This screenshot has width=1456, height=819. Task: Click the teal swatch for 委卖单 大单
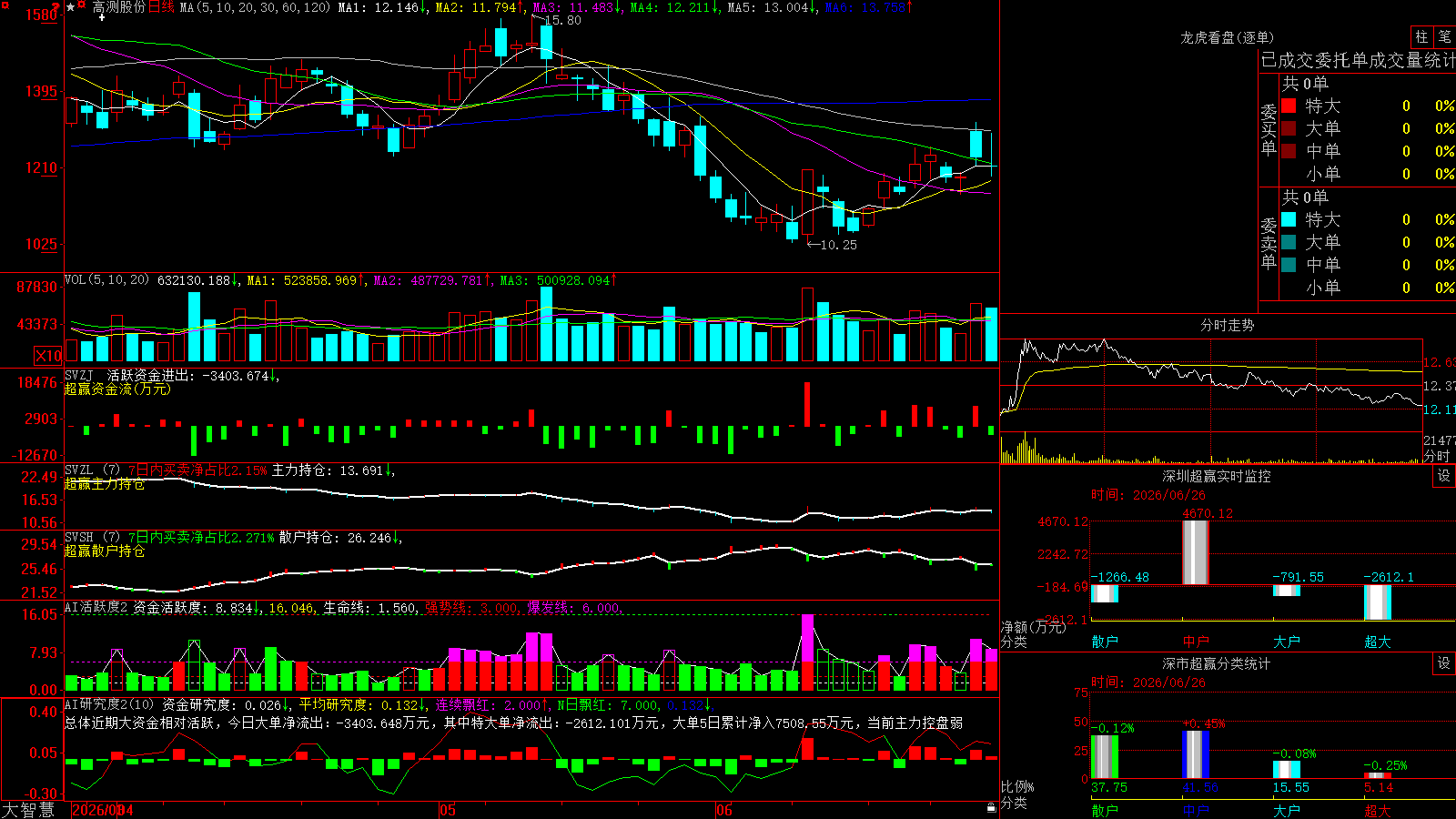pos(1289,242)
